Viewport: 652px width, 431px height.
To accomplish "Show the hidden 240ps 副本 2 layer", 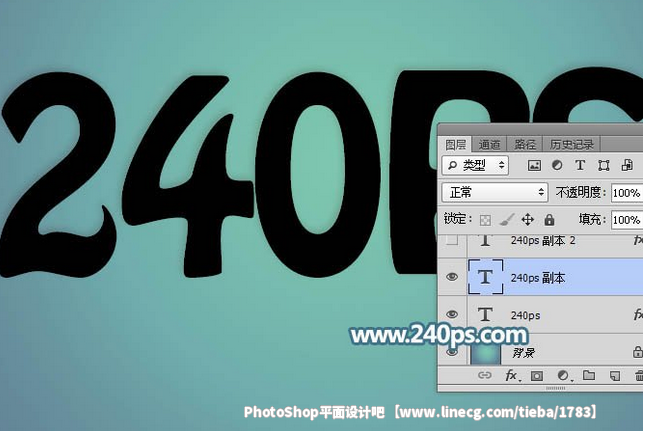I will (x=452, y=240).
